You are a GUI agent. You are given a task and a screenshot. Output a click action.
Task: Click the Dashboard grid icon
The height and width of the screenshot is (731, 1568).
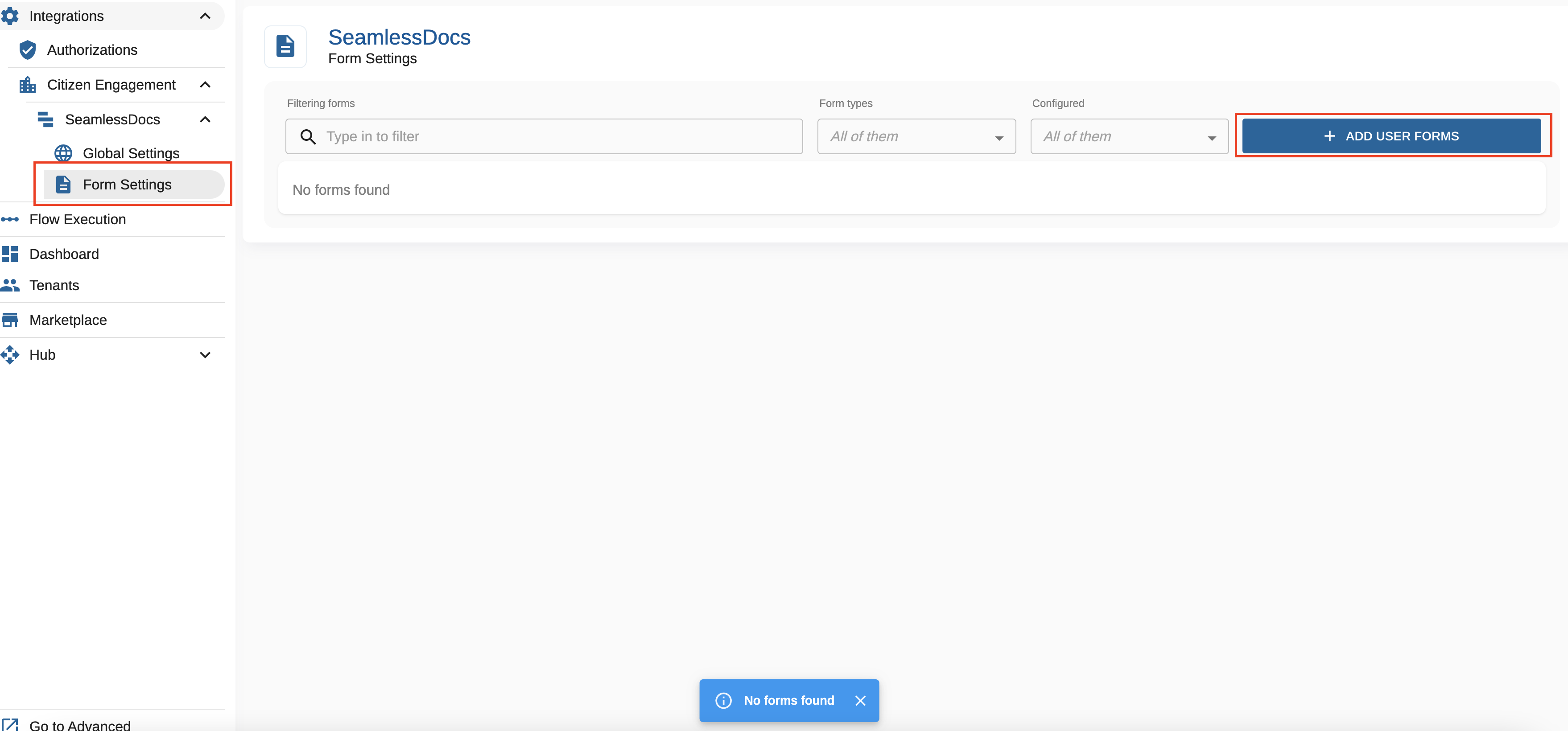pos(10,254)
